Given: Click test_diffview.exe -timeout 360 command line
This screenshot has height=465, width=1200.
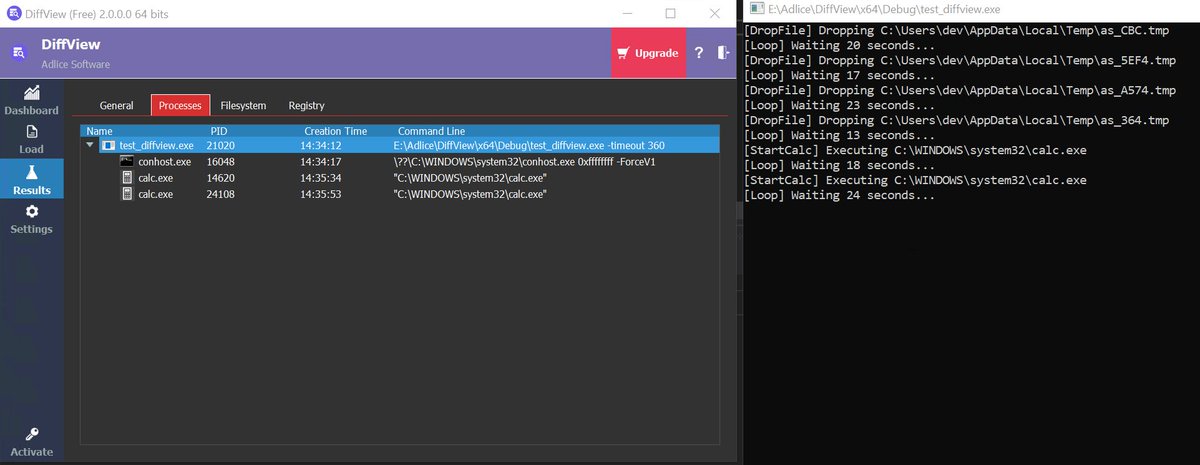Looking at the screenshot, I should tap(529, 145).
